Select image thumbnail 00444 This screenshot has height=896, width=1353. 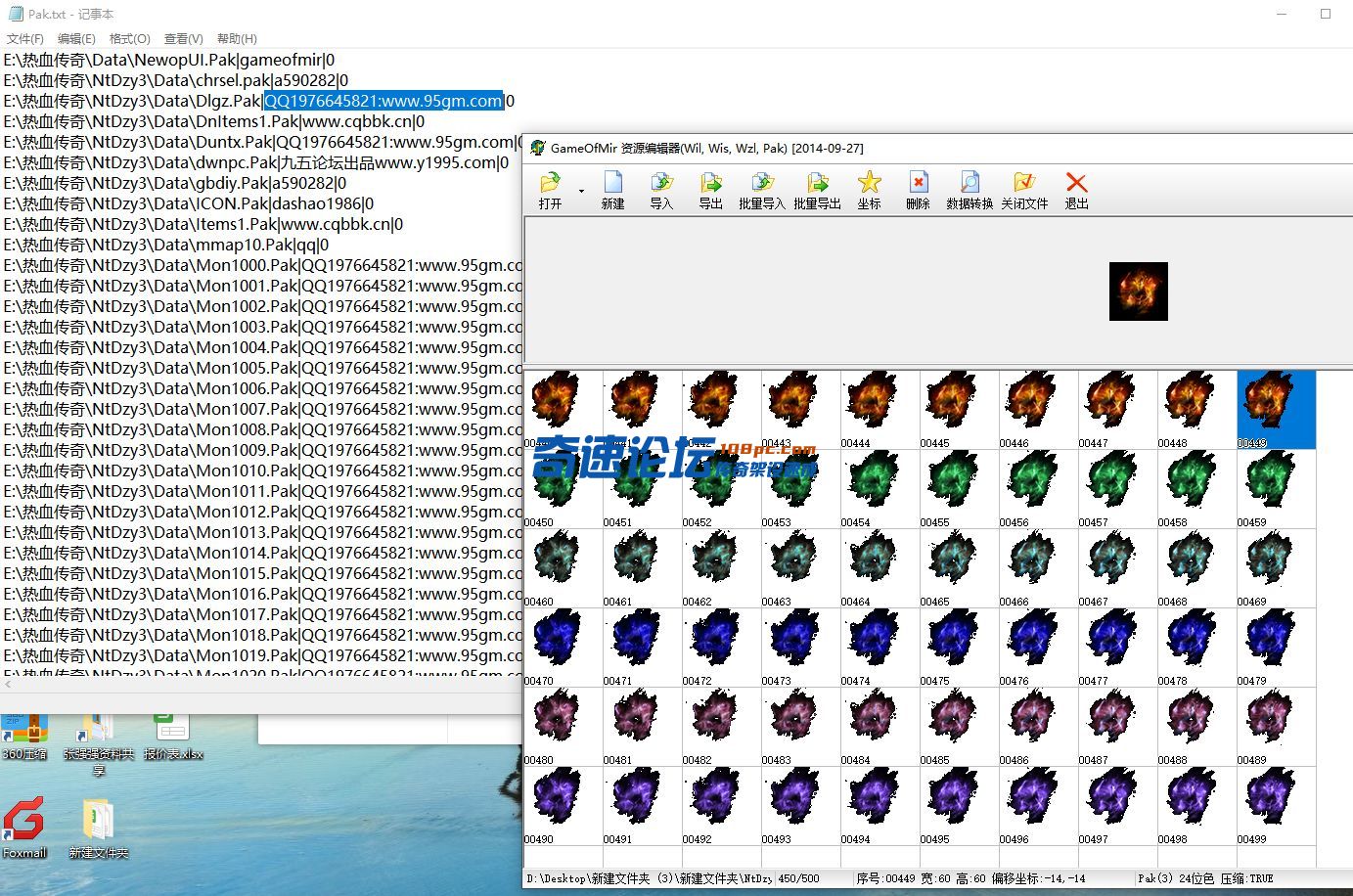tap(879, 410)
